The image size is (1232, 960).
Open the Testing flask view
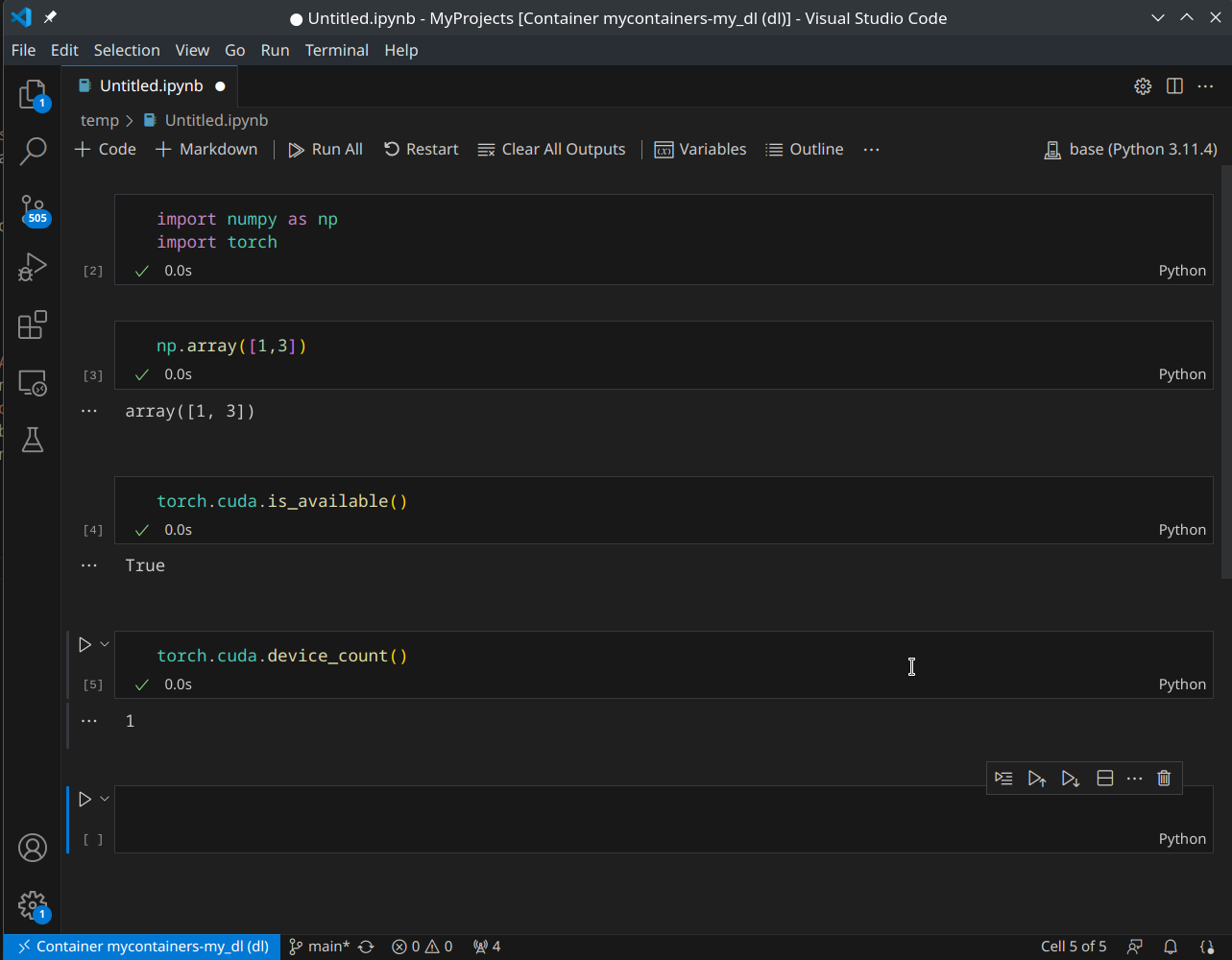(33, 440)
